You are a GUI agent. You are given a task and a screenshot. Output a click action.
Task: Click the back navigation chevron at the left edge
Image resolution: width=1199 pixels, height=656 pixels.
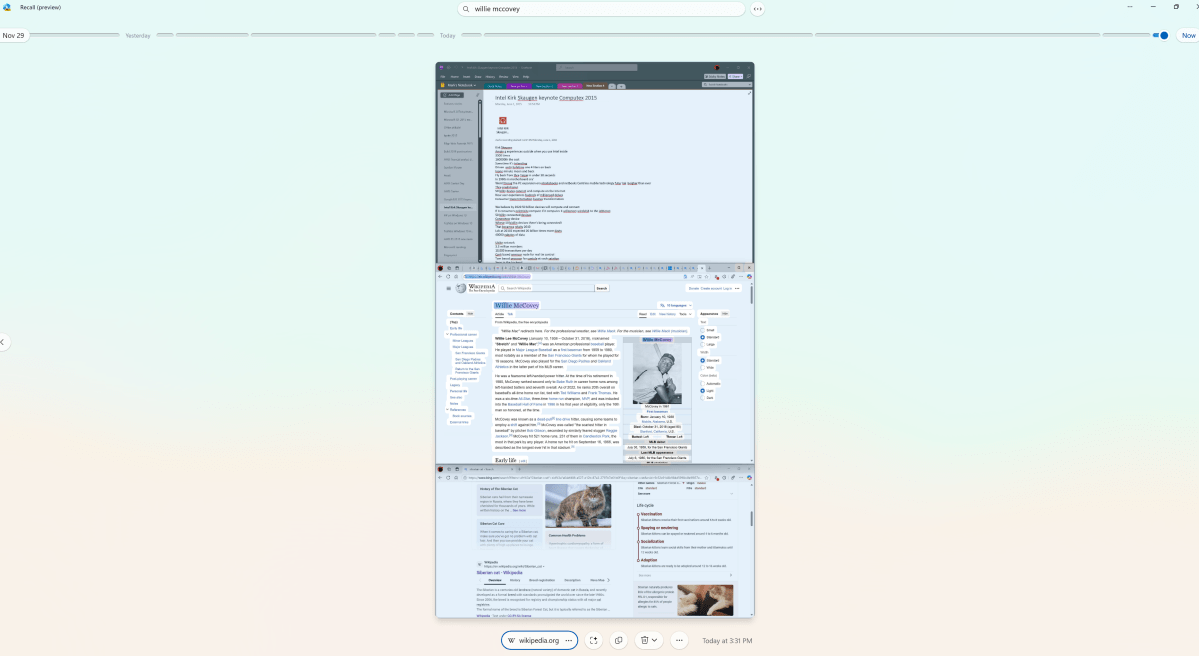pos(3,342)
